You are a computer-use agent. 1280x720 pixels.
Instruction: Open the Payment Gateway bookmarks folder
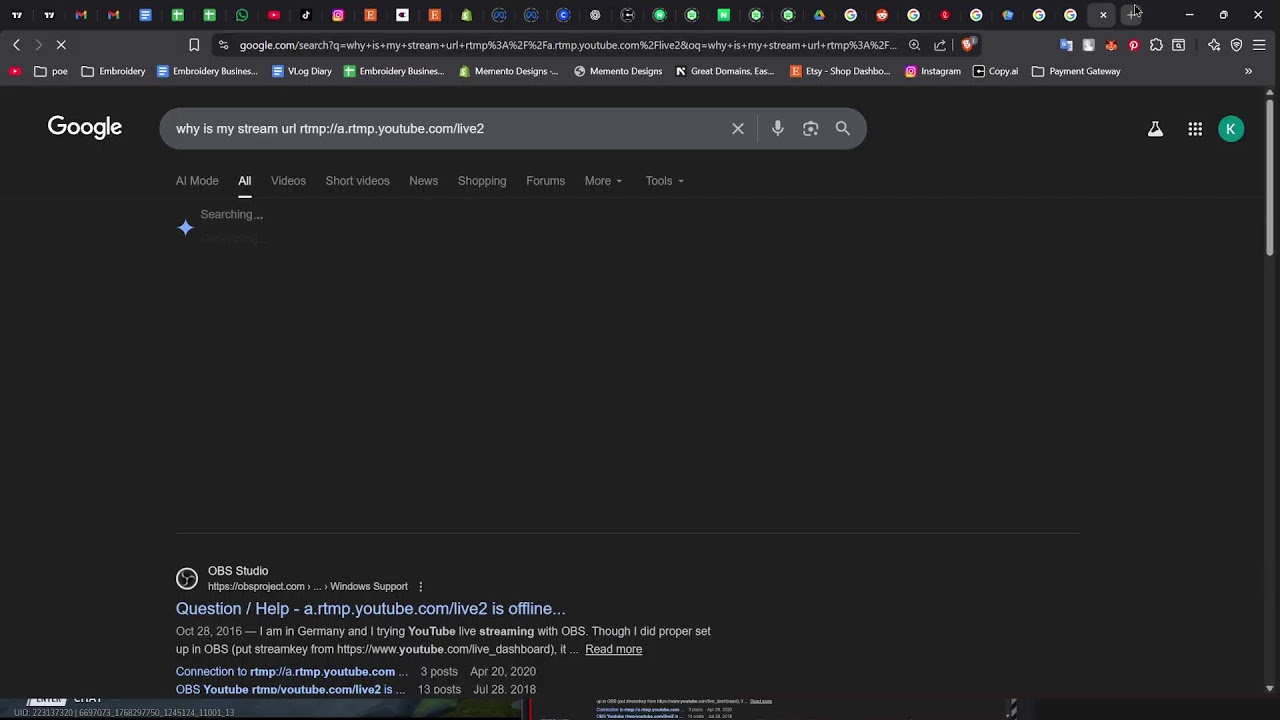pyautogui.click(x=1076, y=71)
